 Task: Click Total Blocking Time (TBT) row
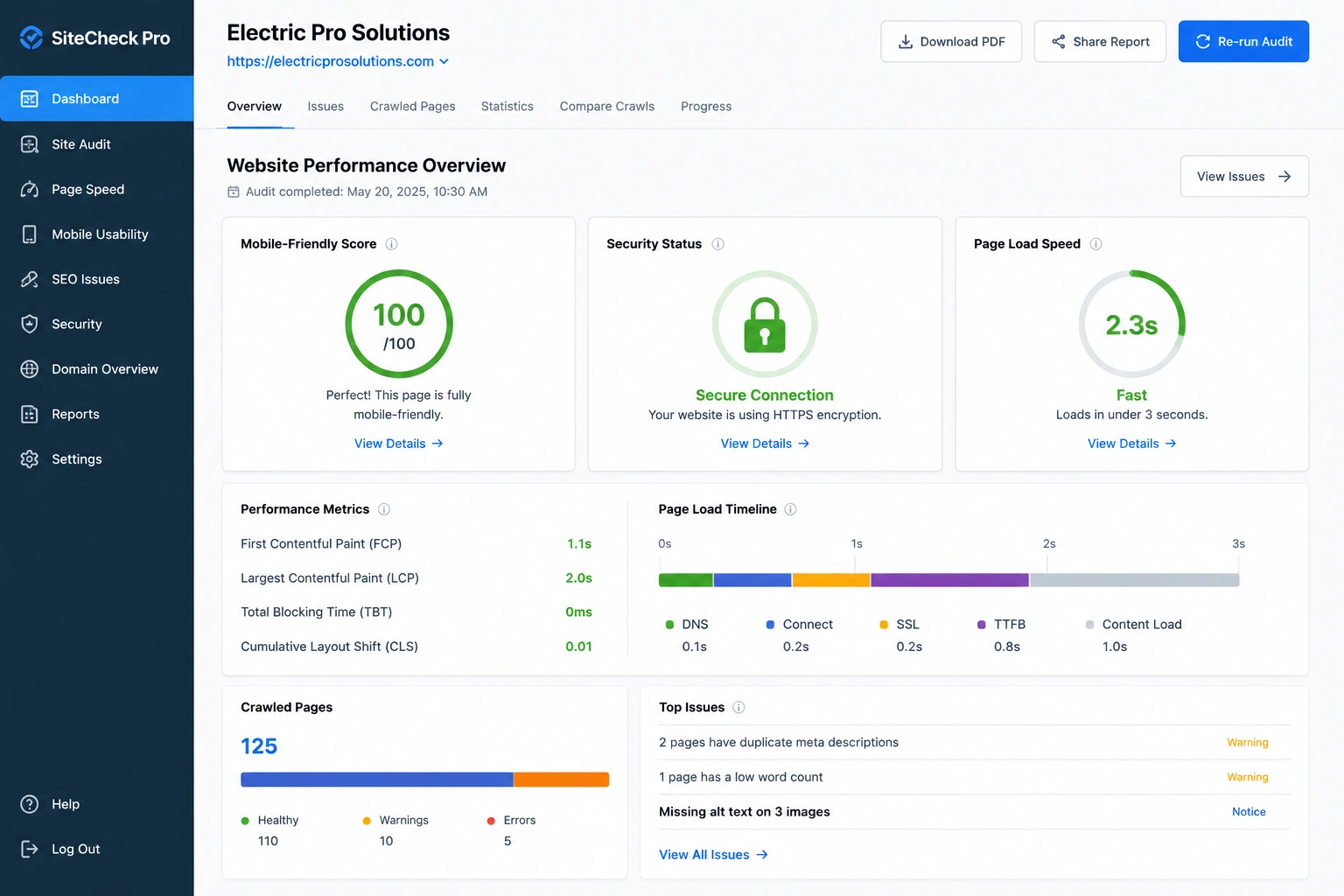click(416, 612)
